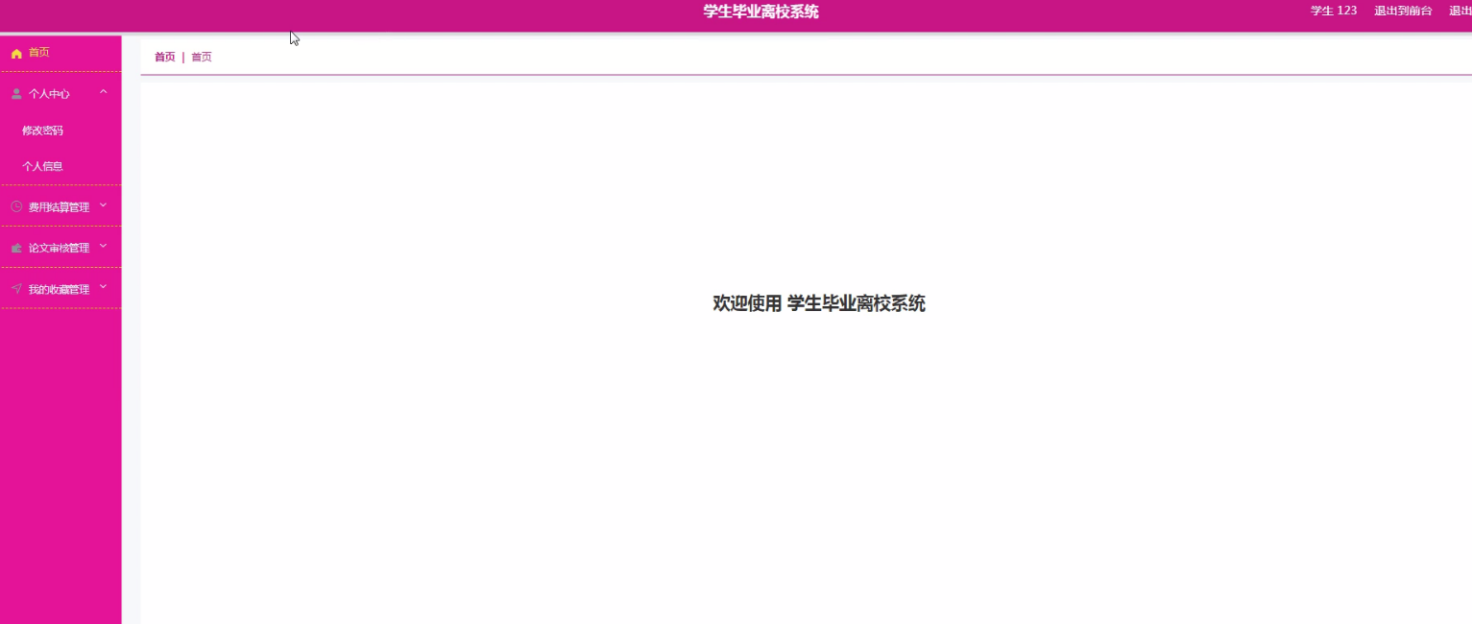Expand 费用结算管理 using its down chevron
The image size is (1472, 624).
click(x=103, y=206)
